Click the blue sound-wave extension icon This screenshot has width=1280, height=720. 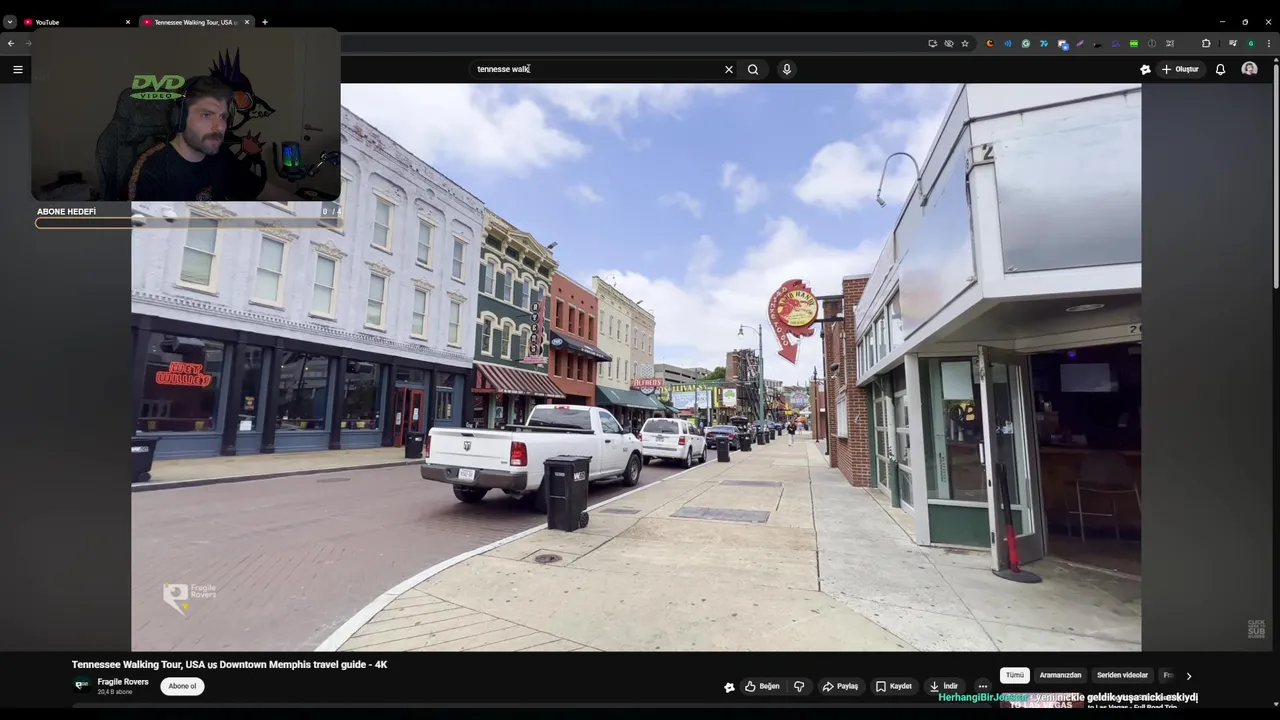pos(1008,43)
